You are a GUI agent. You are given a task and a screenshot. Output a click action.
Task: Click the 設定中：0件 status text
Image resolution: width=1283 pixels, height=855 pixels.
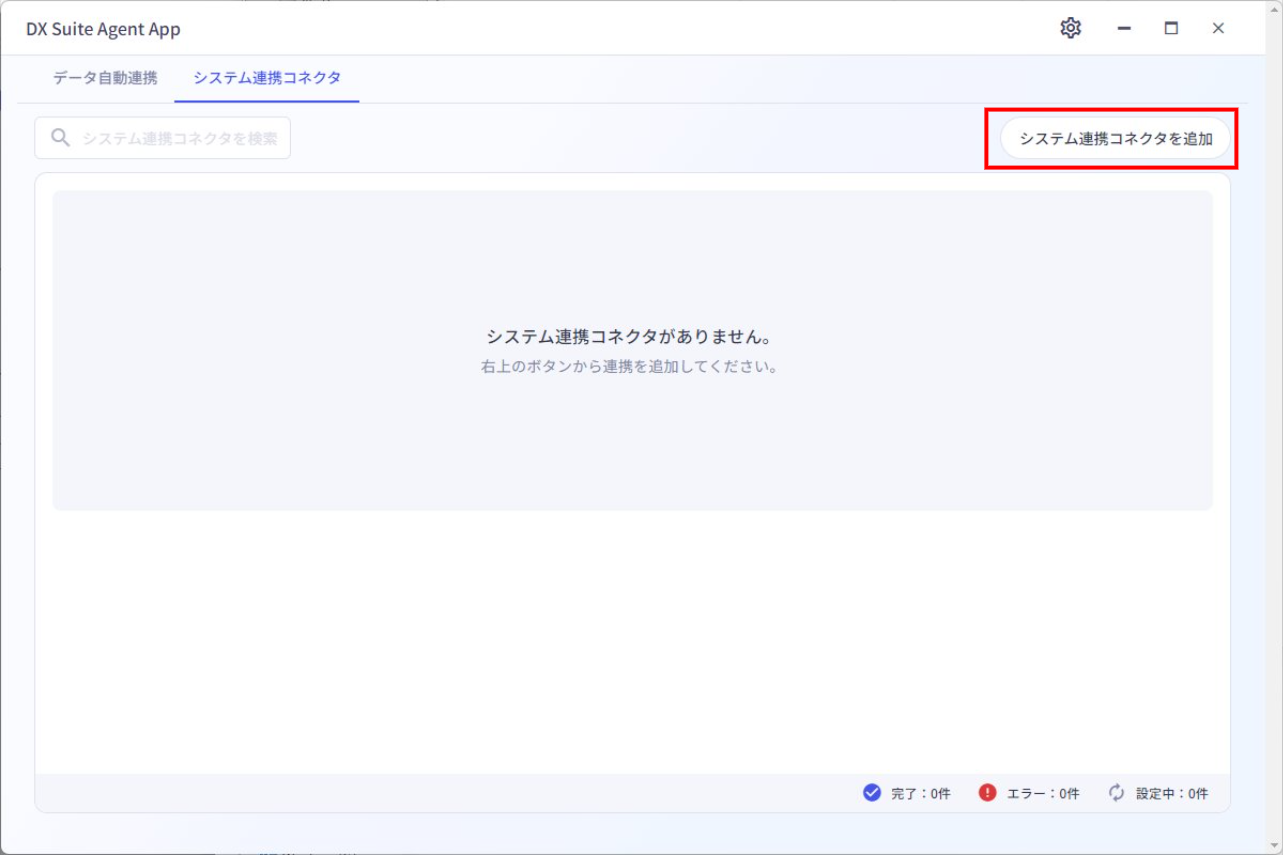(x=1171, y=794)
